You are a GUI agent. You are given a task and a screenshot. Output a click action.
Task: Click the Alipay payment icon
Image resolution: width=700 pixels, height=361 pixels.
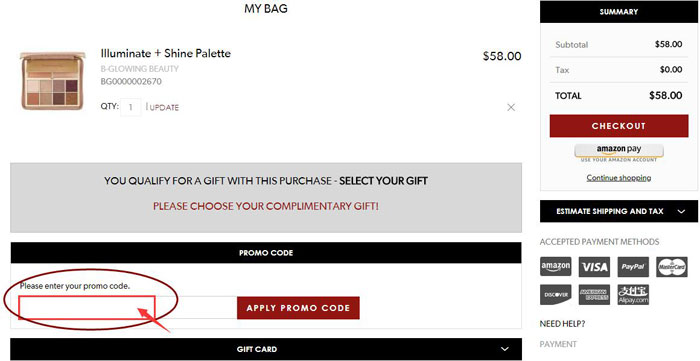point(633,295)
